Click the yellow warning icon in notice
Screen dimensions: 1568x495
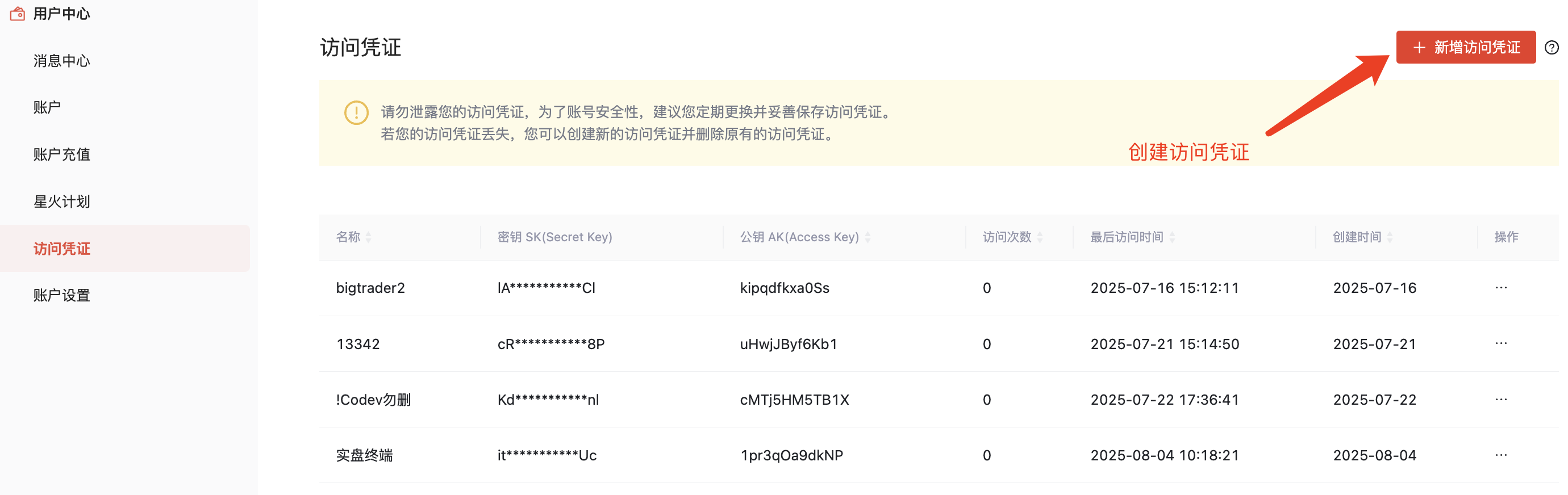(x=356, y=112)
